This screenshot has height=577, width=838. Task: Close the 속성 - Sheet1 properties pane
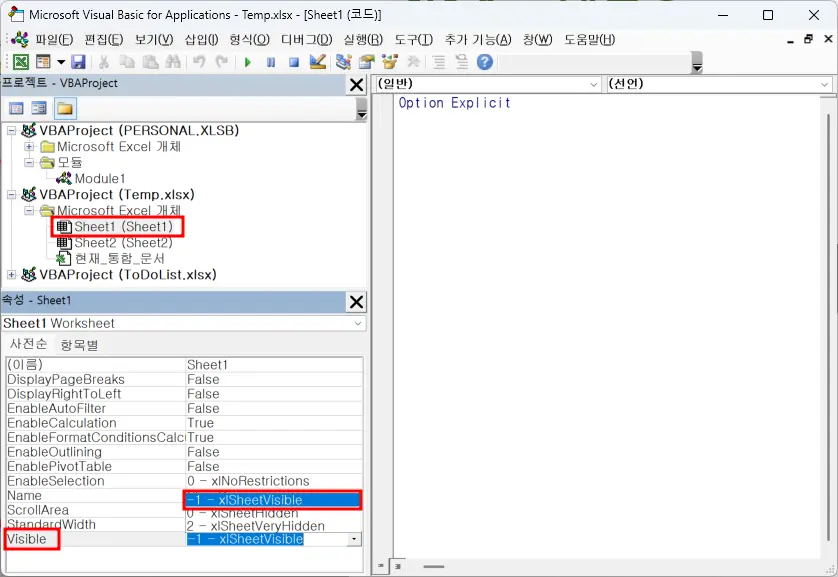coord(356,301)
